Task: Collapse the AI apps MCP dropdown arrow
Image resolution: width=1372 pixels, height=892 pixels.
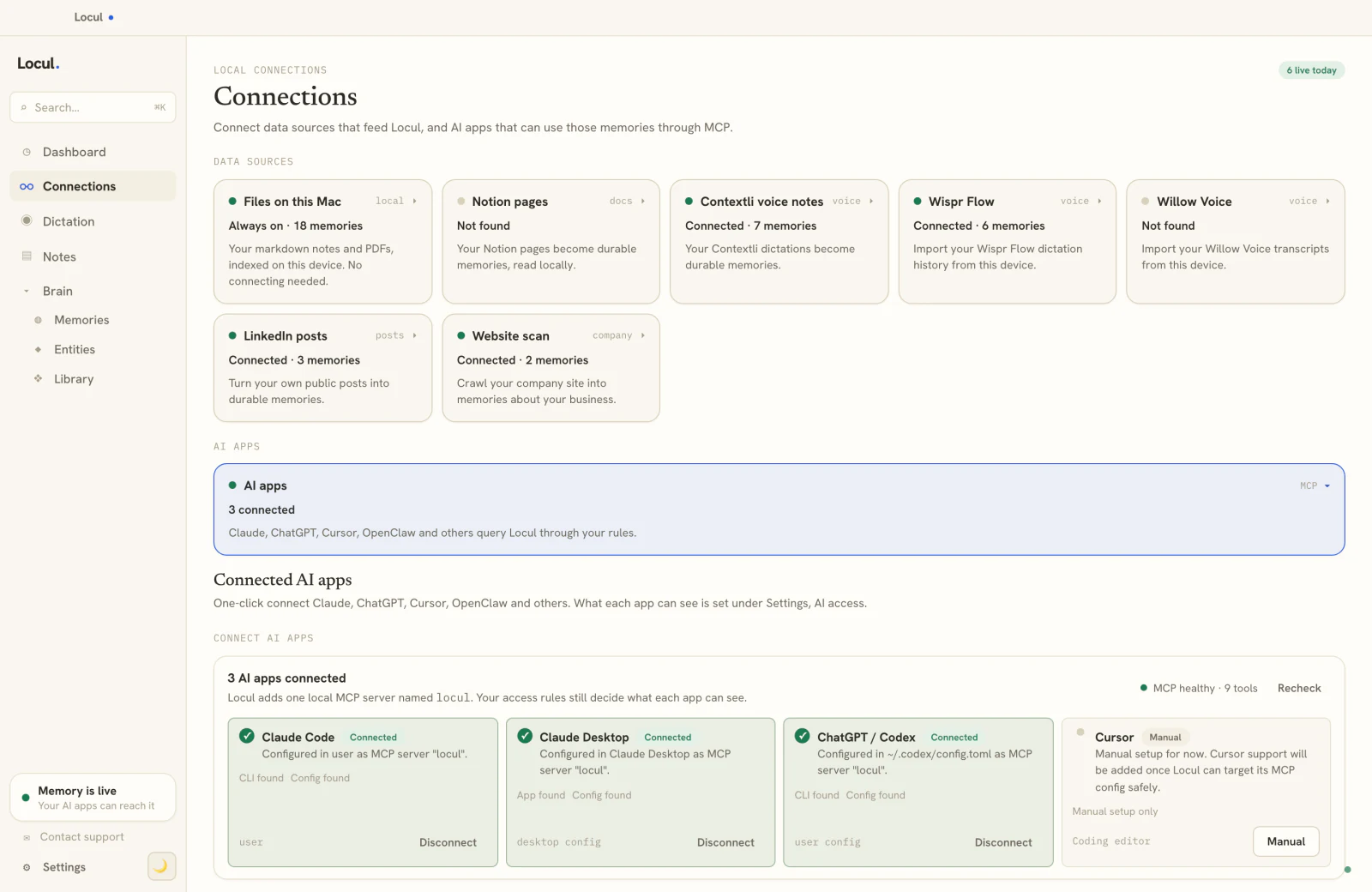Action: pyautogui.click(x=1327, y=485)
